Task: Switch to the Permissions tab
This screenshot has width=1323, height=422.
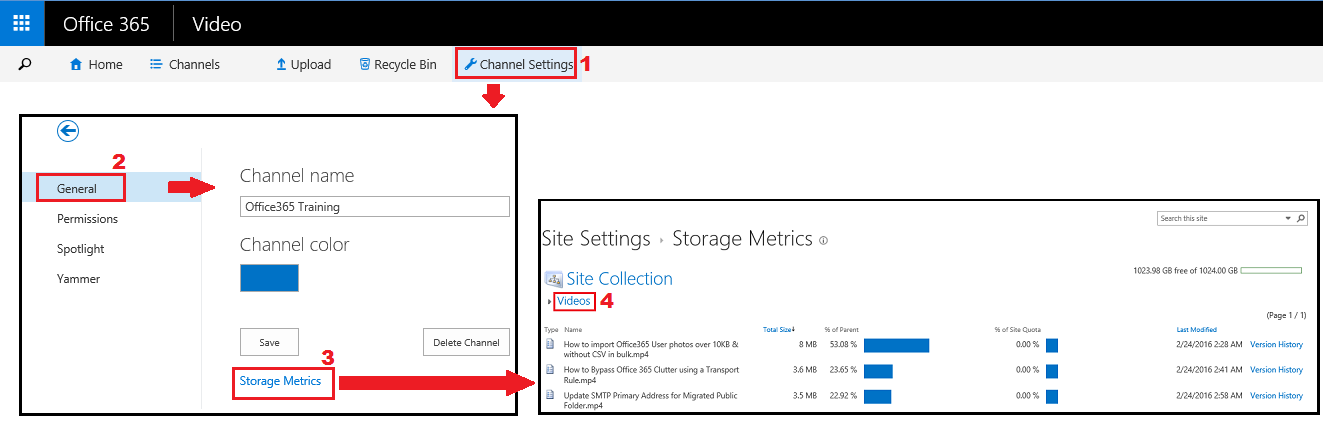Action: [x=87, y=218]
